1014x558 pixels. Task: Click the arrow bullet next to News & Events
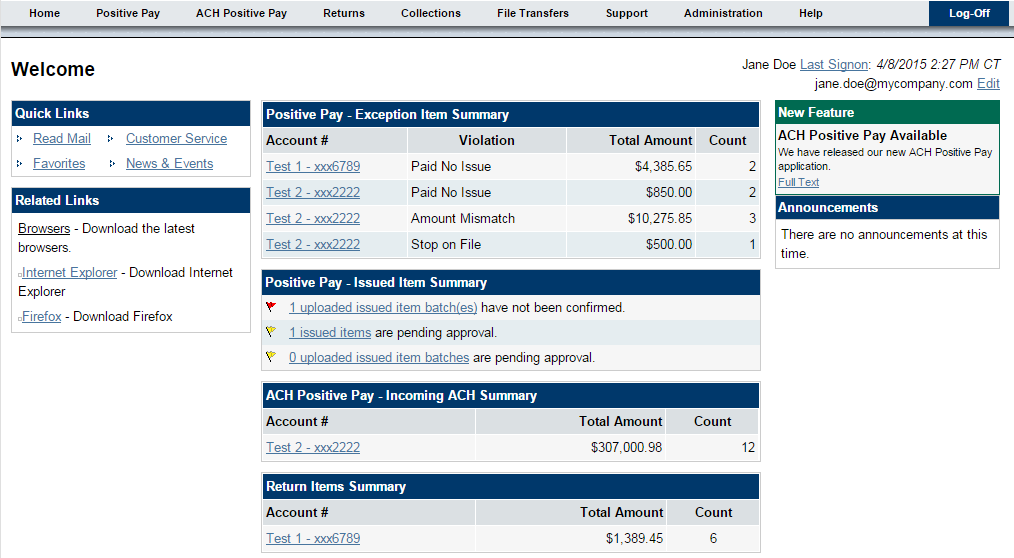pyautogui.click(x=111, y=164)
